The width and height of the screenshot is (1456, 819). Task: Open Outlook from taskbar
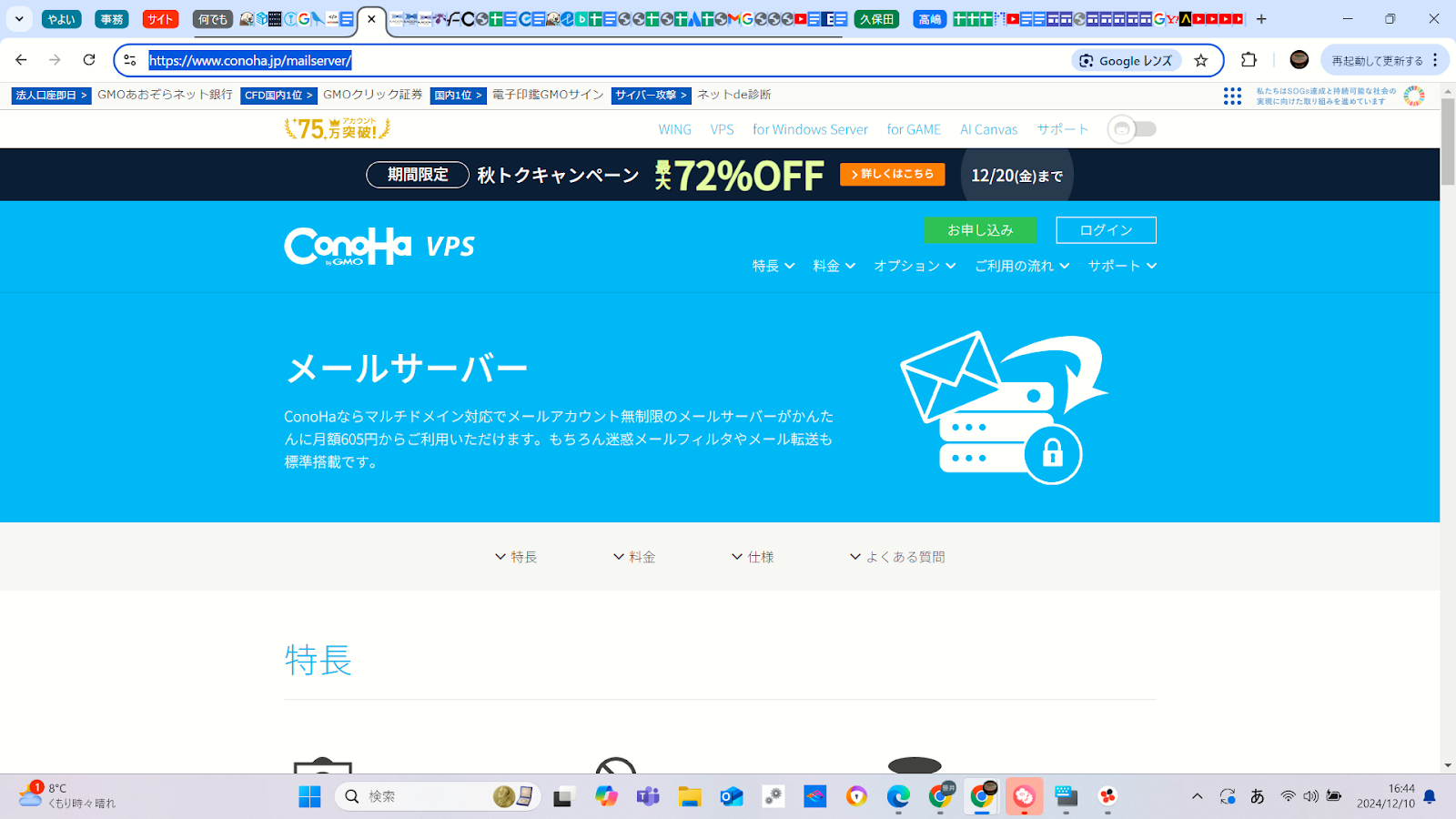(732, 796)
